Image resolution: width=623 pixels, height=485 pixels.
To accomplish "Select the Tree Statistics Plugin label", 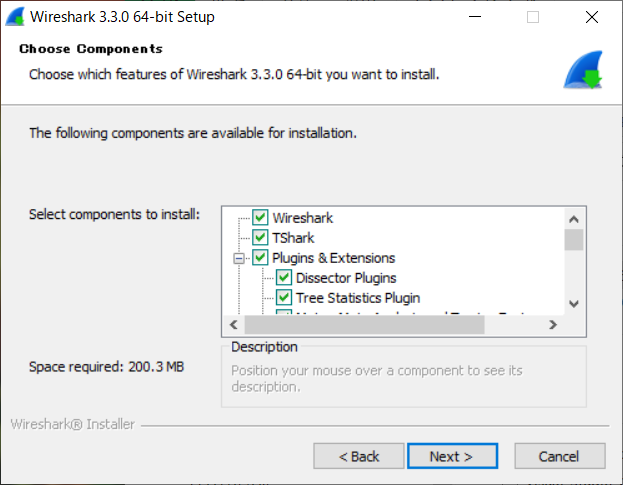I will [357, 298].
